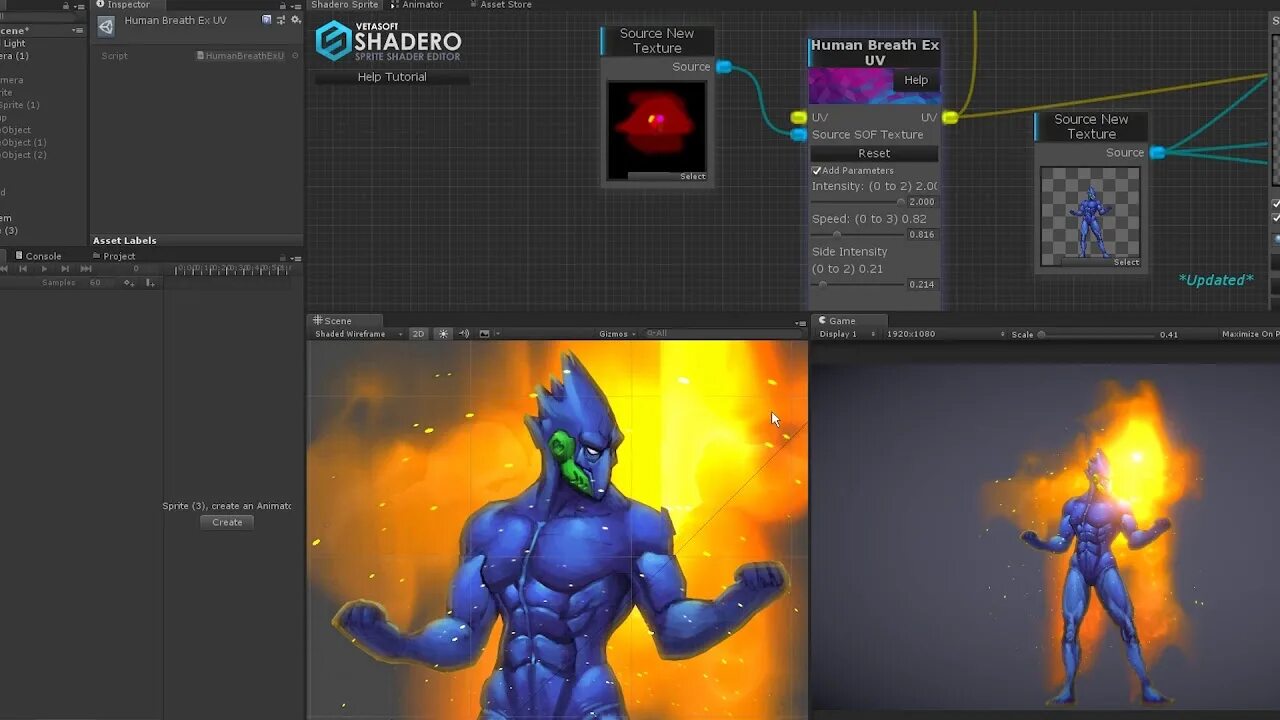Toggle the Animation panel lock icon

click(284, 257)
